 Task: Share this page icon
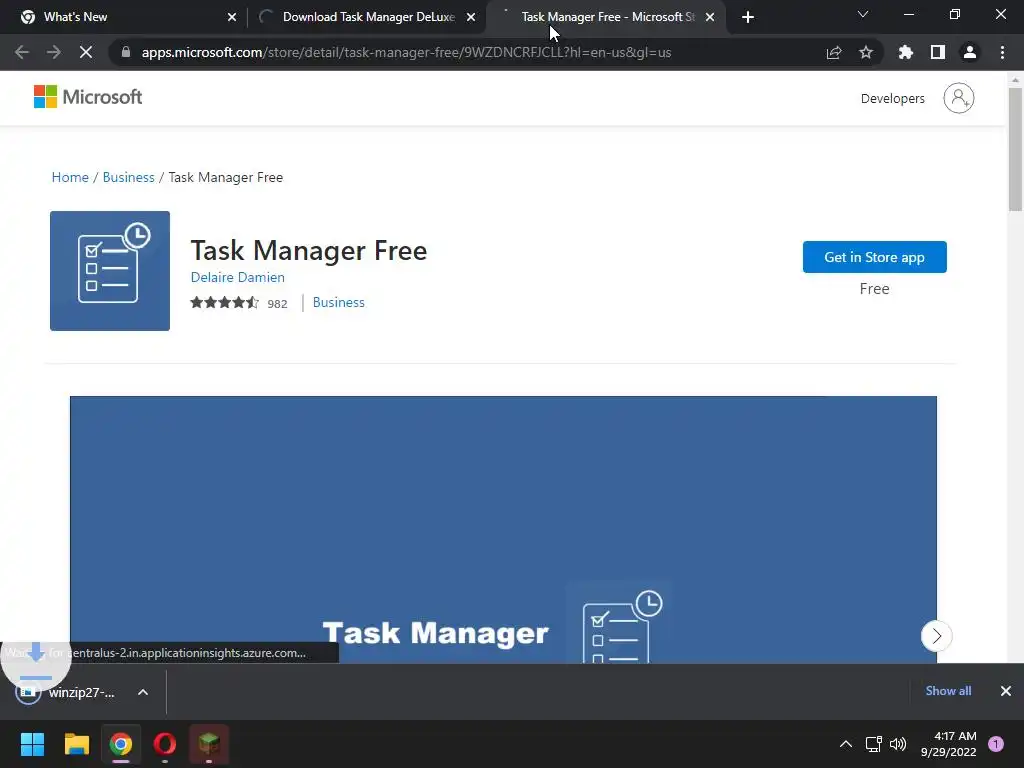(834, 52)
